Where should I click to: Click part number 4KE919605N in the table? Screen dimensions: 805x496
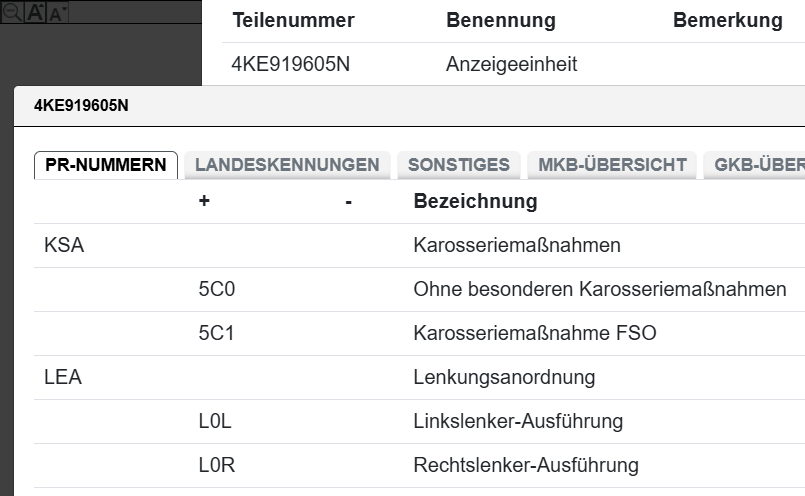coord(290,64)
